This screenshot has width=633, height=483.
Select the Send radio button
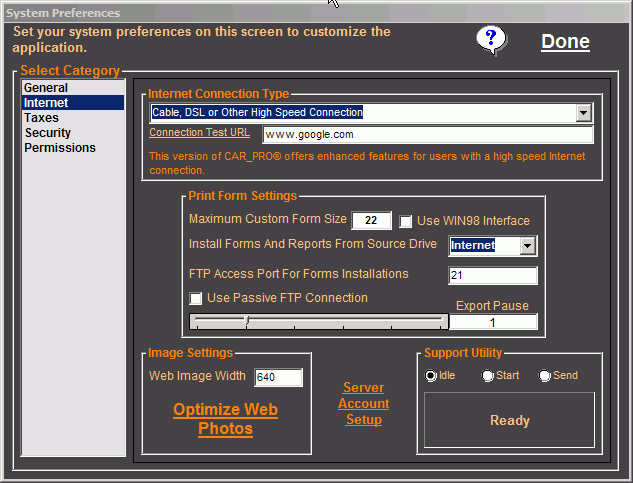pyautogui.click(x=545, y=376)
